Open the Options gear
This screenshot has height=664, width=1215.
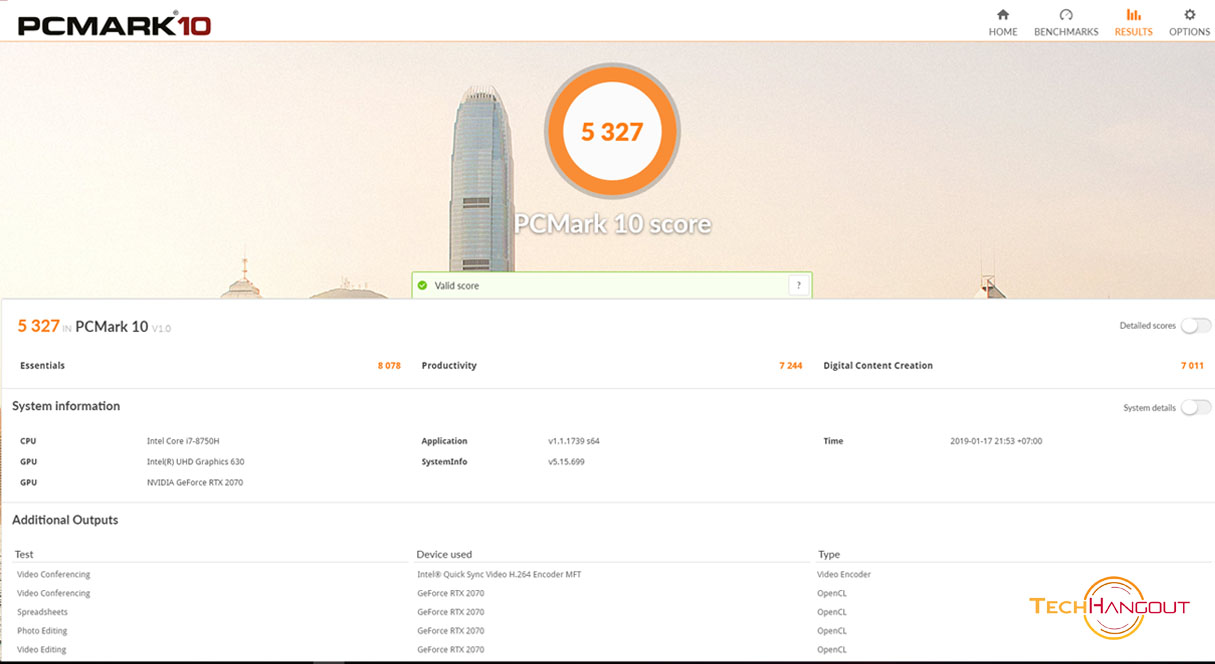point(1189,22)
